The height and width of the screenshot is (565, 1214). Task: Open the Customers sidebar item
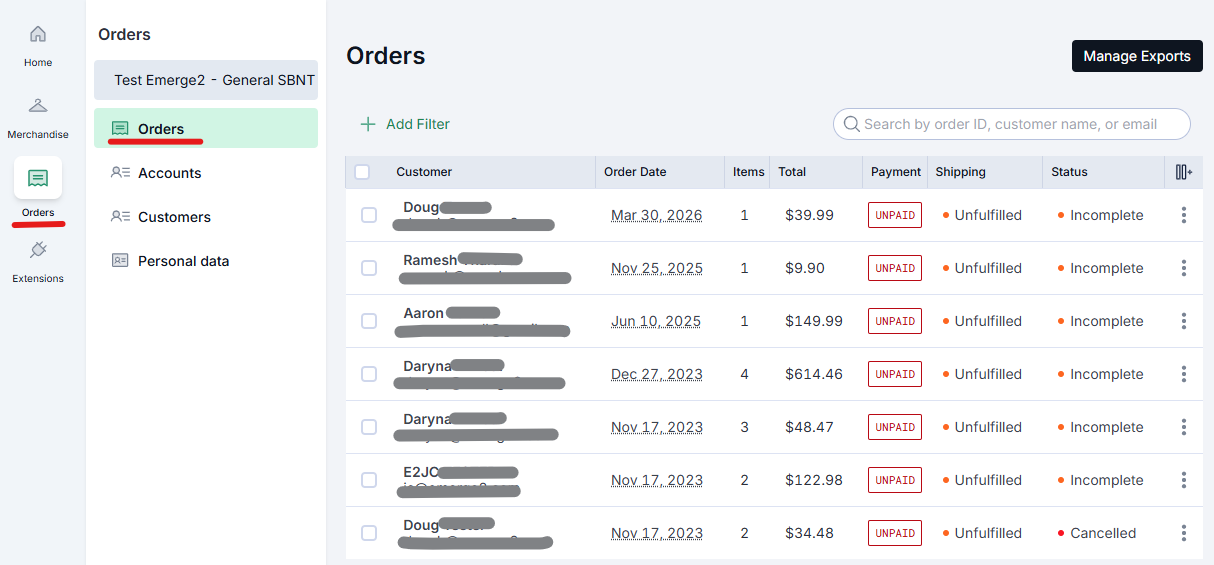point(174,217)
